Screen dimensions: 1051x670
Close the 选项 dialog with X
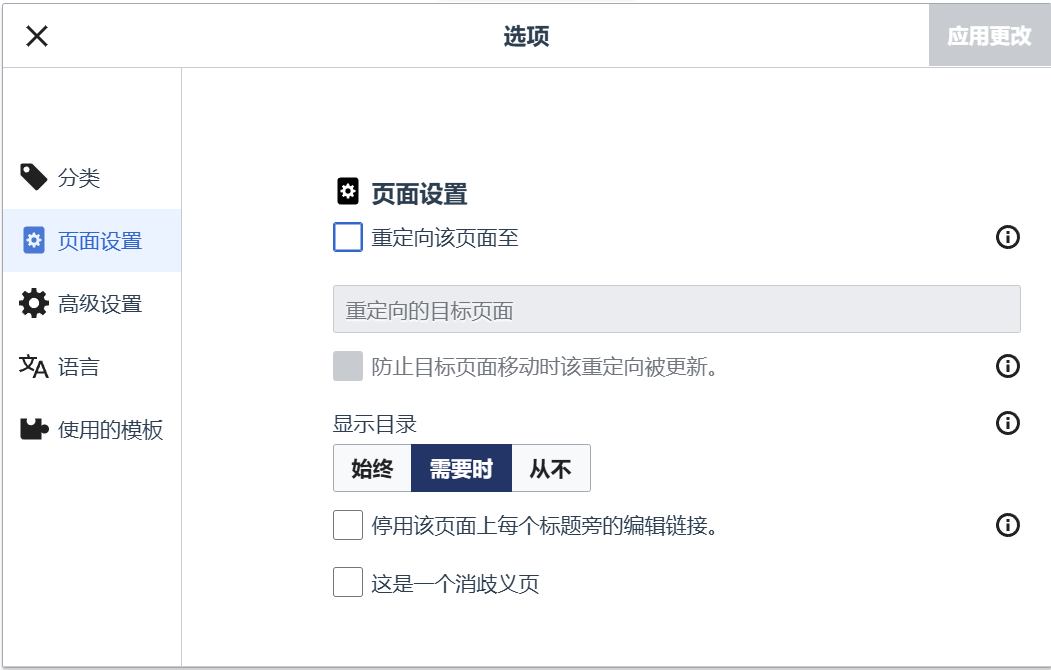pos(37,37)
